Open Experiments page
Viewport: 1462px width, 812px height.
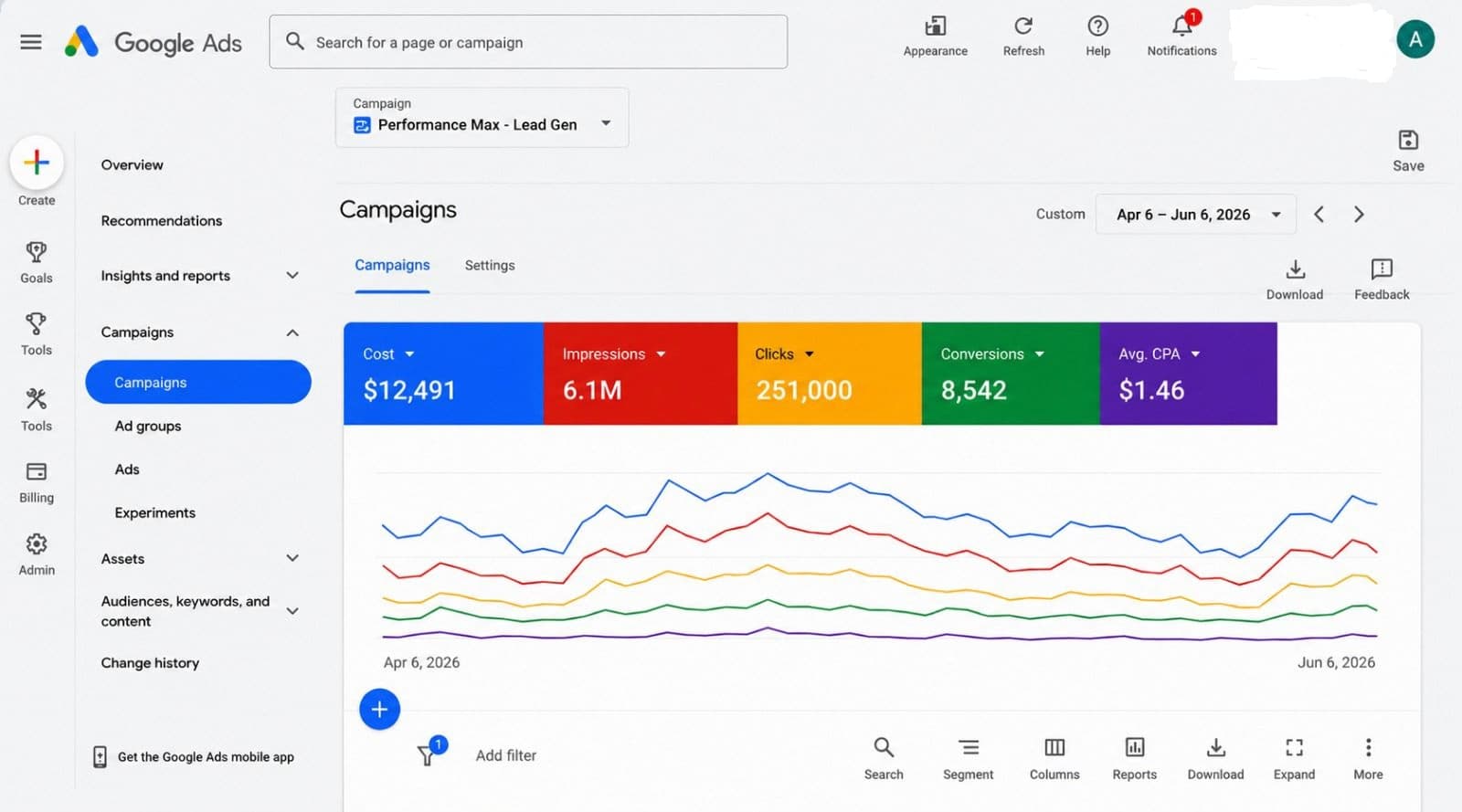click(155, 513)
